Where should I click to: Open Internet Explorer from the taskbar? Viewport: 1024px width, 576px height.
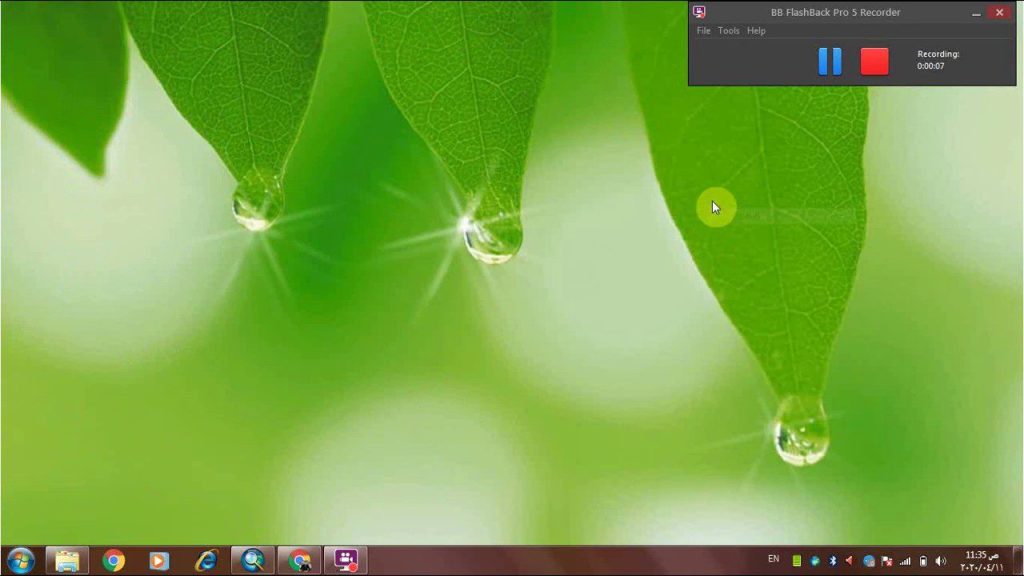point(205,559)
